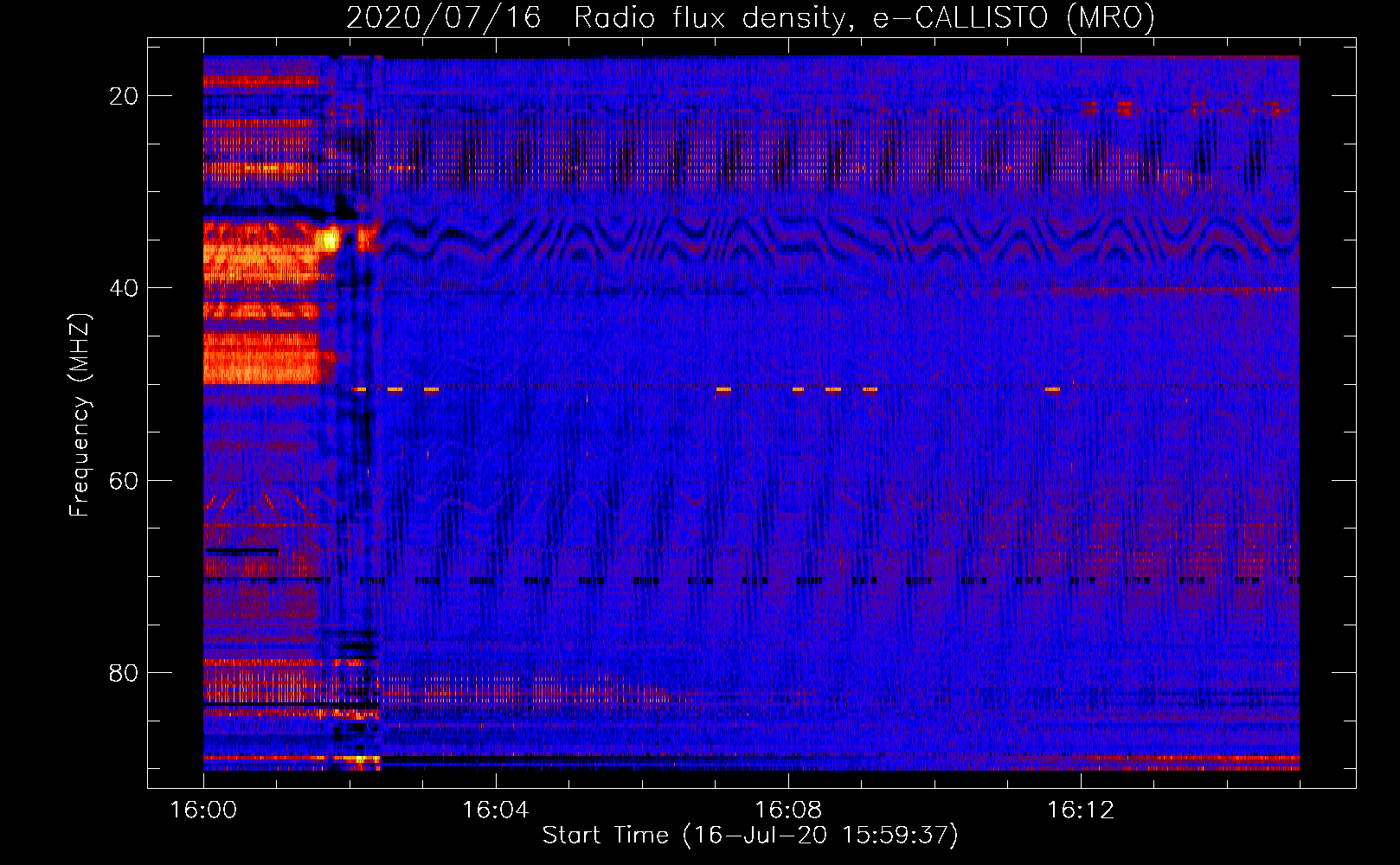Click the '40' frequency tick label
Image resolution: width=1400 pixels, height=865 pixels.
point(124,288)
